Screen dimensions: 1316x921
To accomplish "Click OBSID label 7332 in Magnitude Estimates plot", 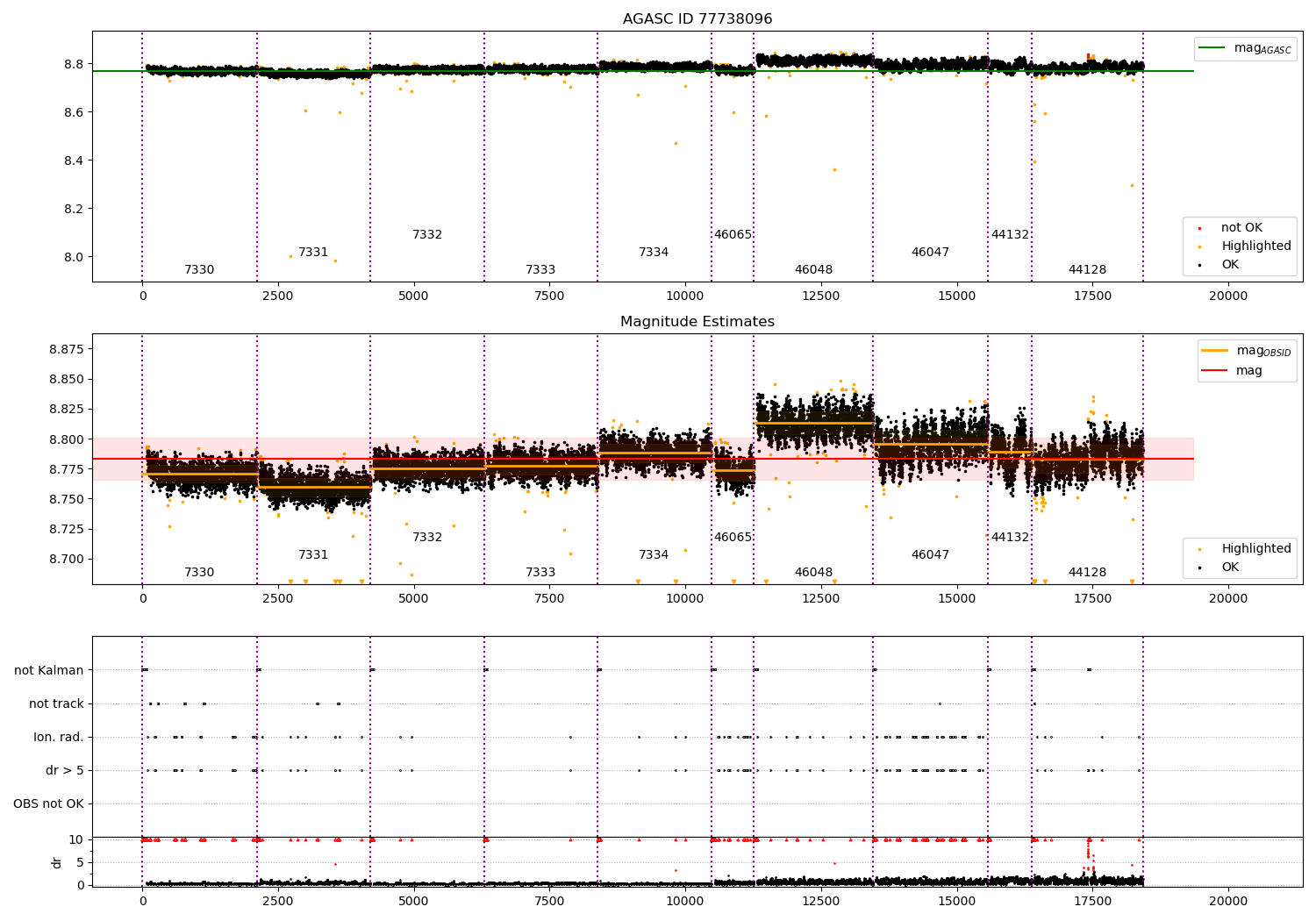I will (427, 538).
